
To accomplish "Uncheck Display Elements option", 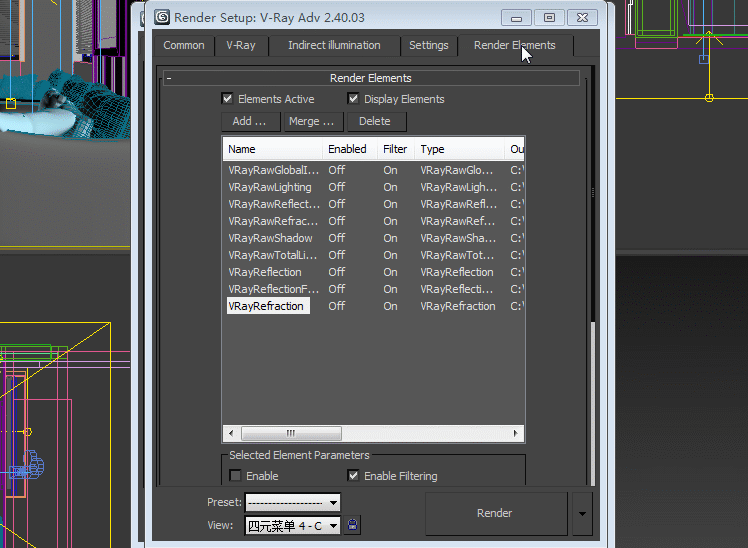I will click(353, 99).
